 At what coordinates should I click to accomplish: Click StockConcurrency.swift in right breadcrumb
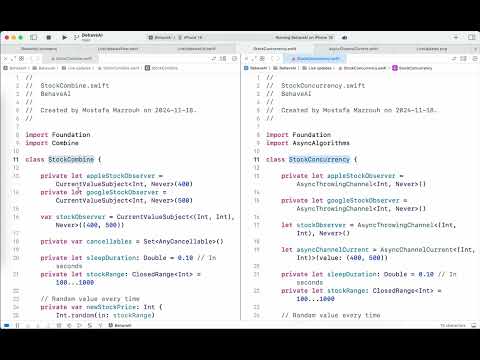click(x=362, y=68)
